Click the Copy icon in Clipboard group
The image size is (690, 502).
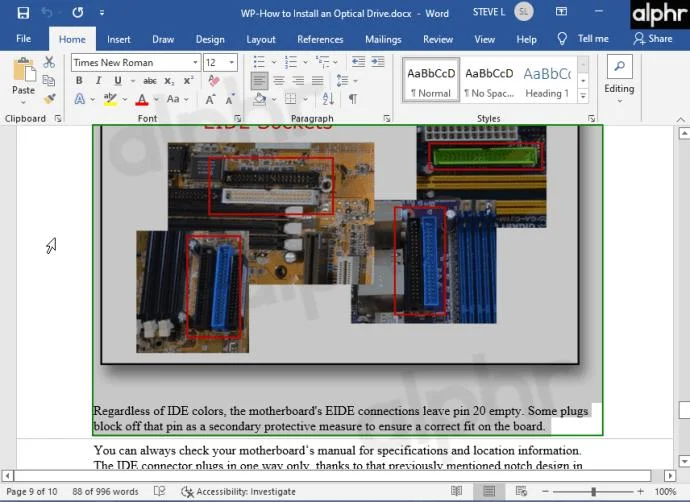click(49, 81)
